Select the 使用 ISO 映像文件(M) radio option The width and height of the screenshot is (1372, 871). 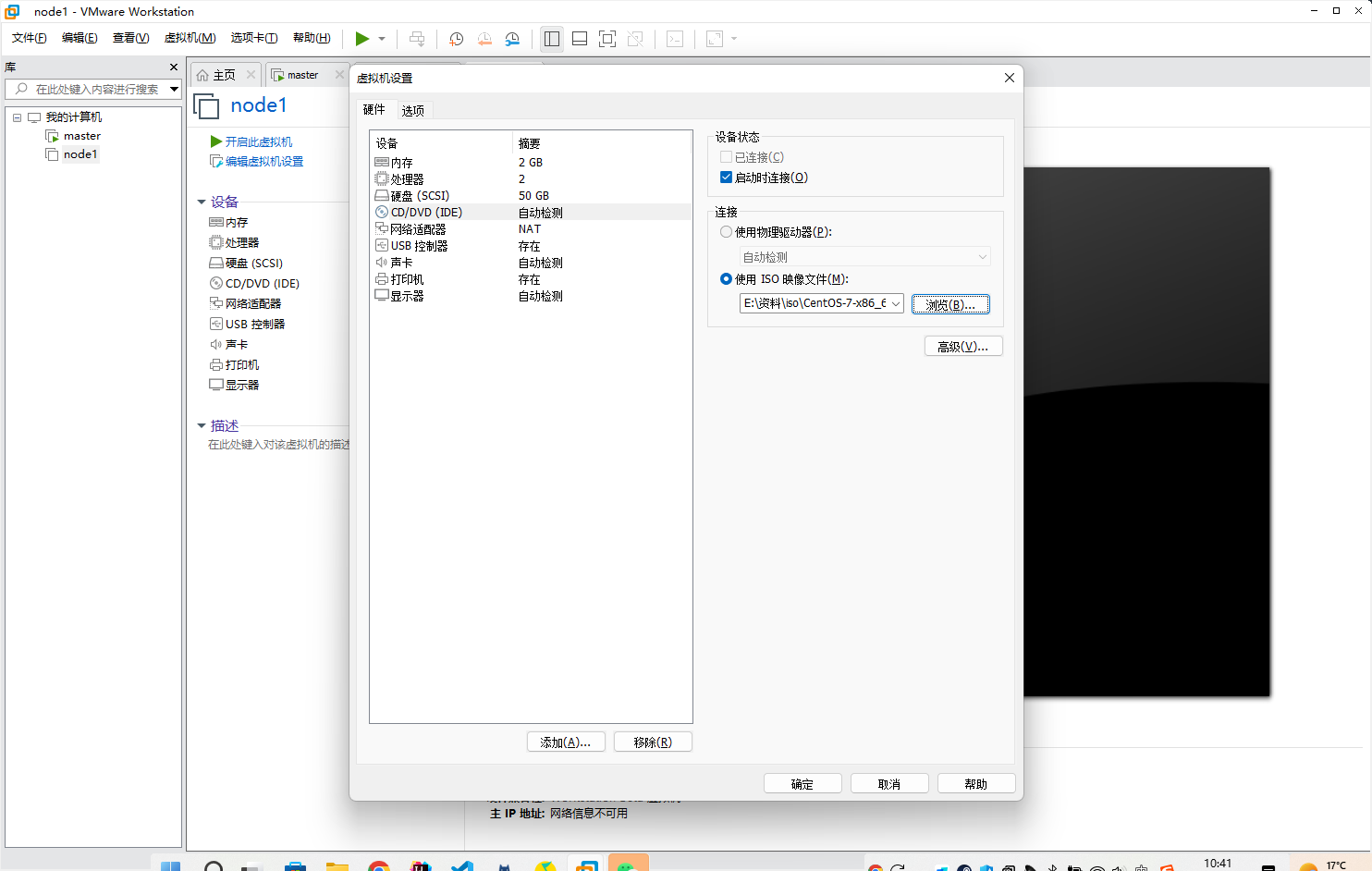coord(726,279)
